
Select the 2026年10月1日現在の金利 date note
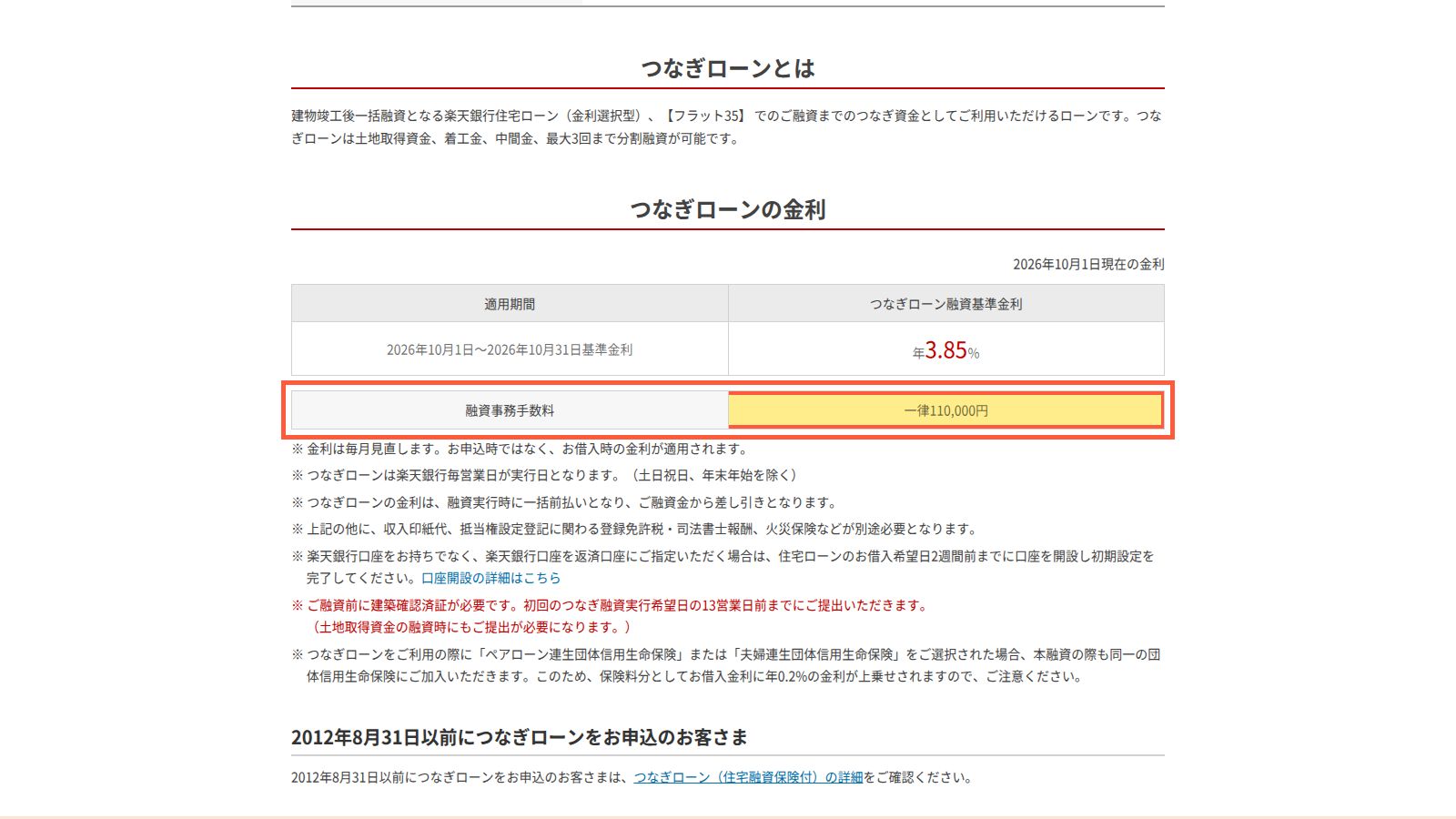[1088, 264]
